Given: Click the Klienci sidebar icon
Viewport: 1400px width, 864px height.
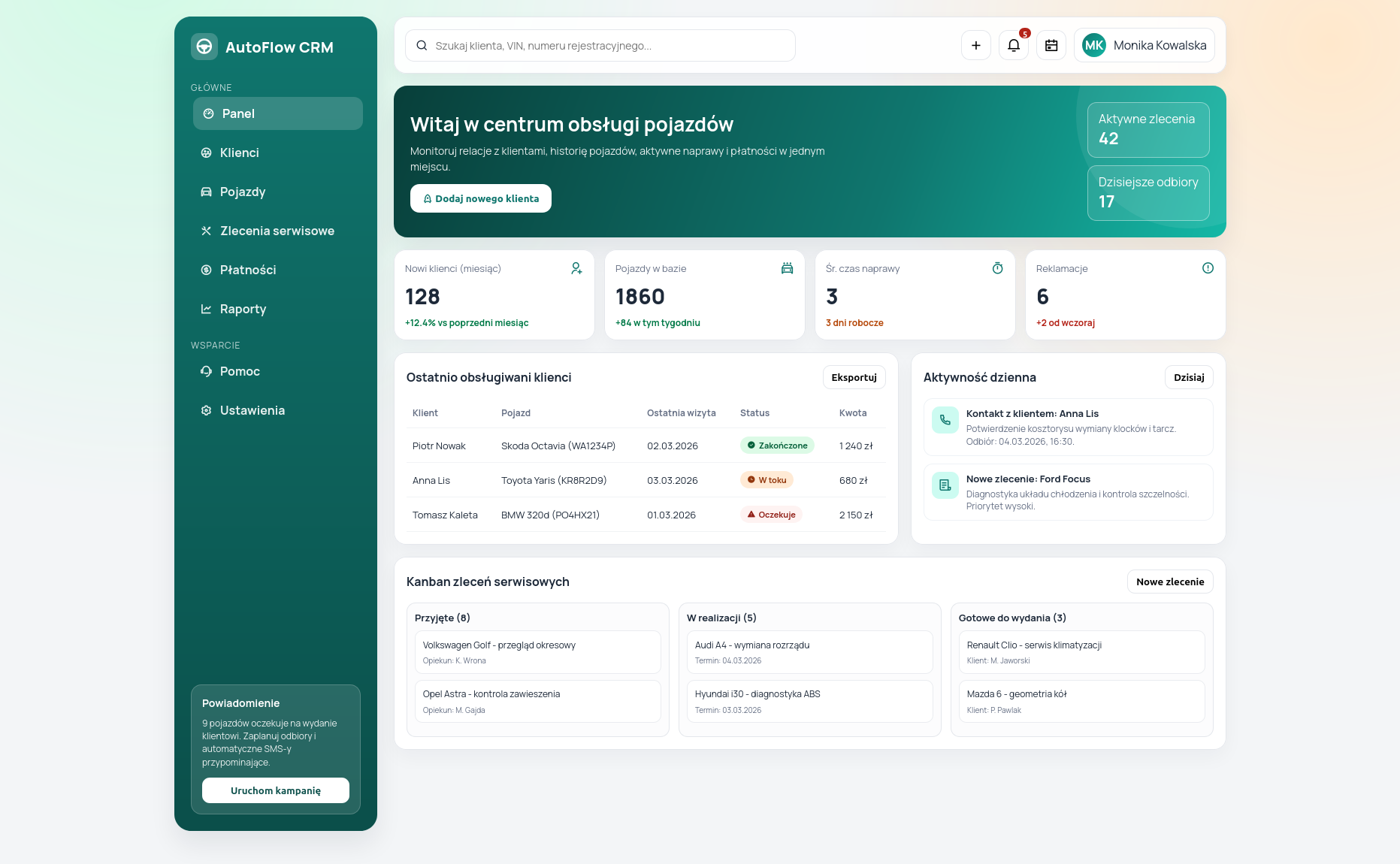Looking at the screenshot, I should pyautogui.click(x=206, y=153).
